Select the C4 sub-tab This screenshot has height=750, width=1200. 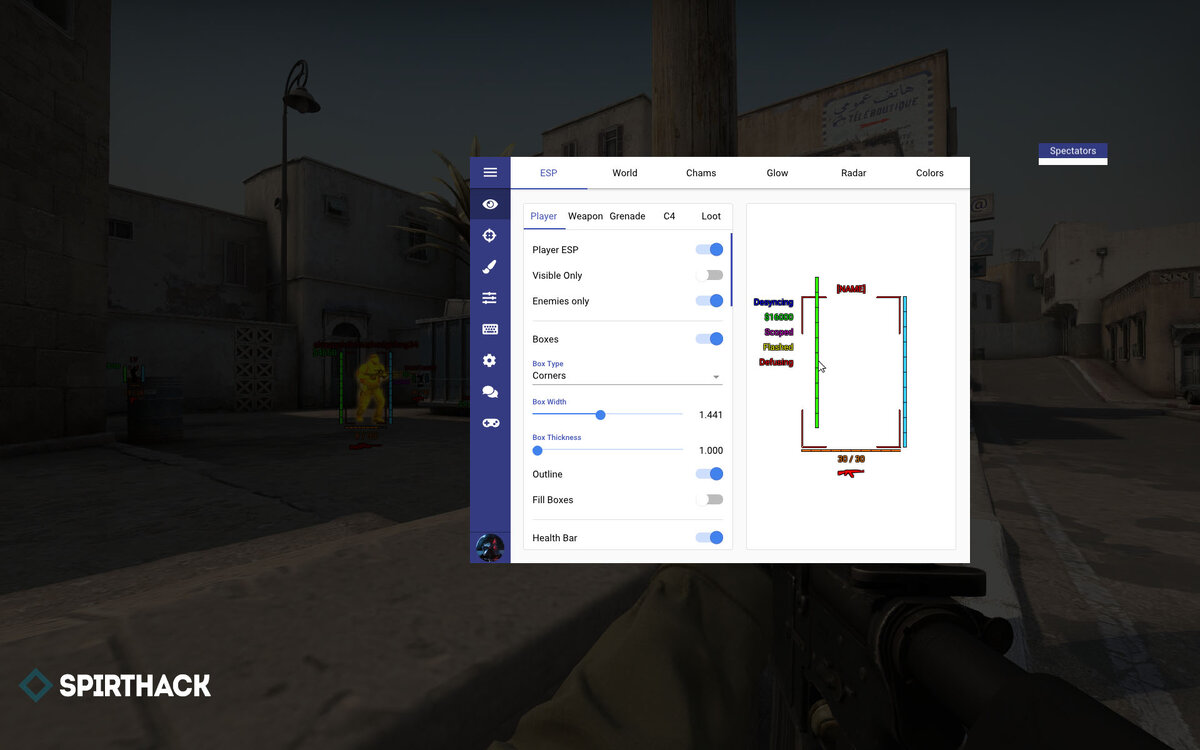click(669, 216)
